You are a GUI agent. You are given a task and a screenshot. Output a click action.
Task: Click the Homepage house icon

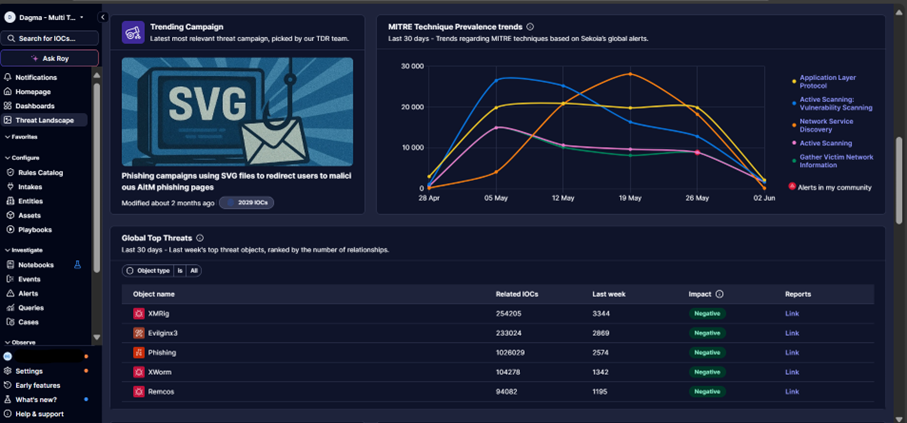8,91
